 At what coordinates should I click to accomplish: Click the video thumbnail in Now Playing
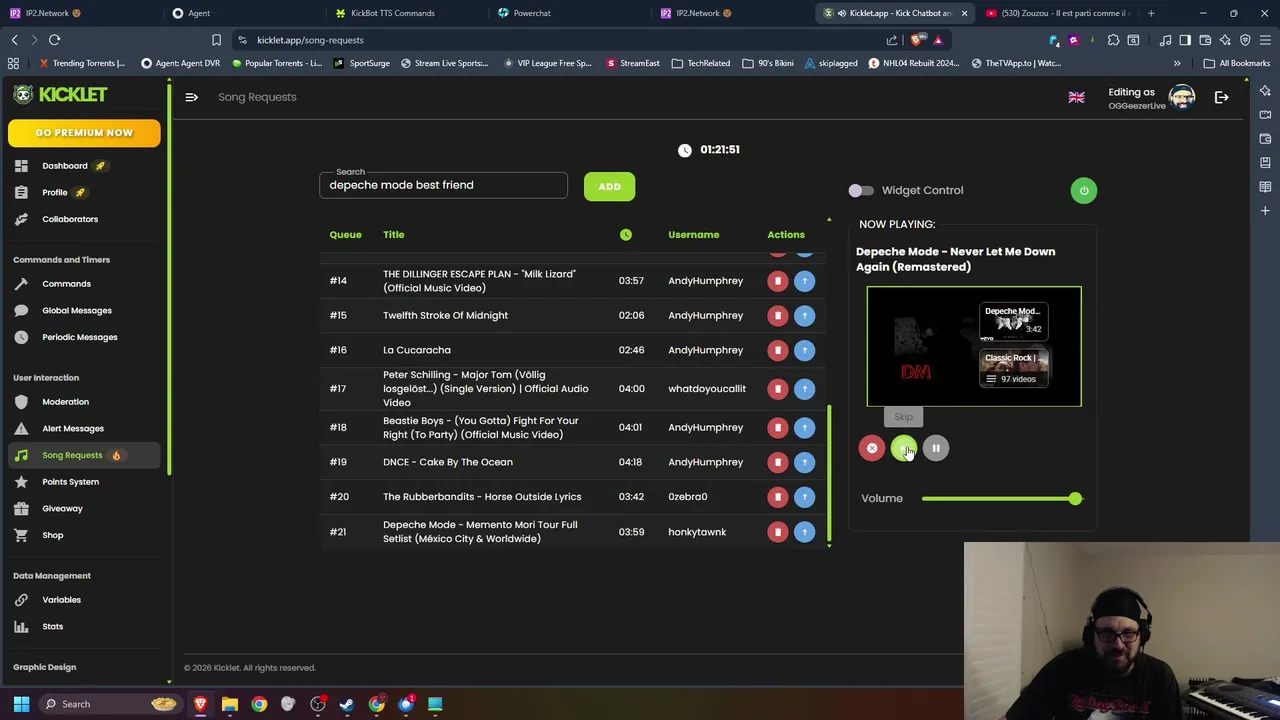pyautogui.click(x=974, y=347)
